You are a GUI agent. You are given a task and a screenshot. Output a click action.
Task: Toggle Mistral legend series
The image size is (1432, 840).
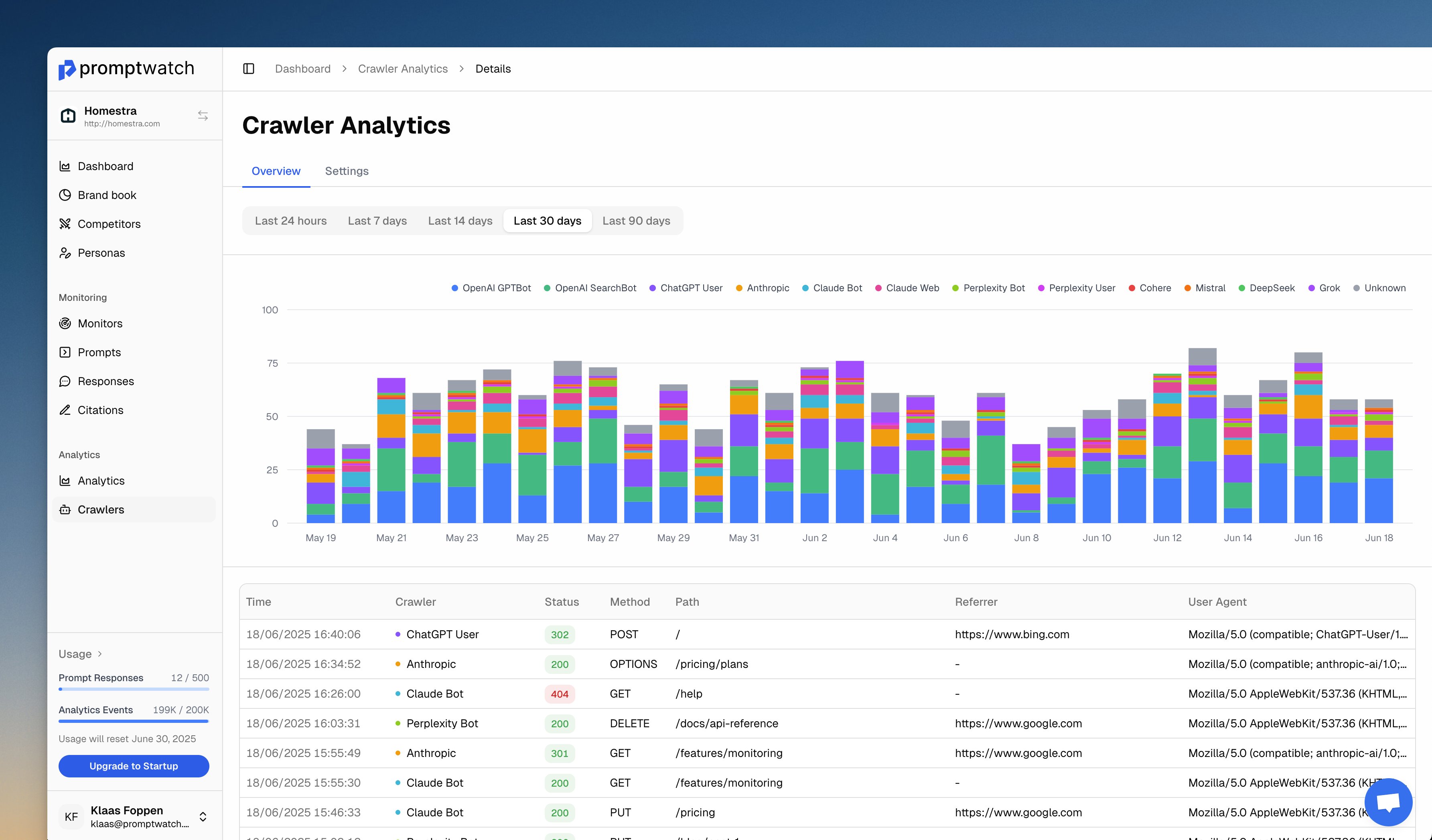click(x=1205, y=288)
